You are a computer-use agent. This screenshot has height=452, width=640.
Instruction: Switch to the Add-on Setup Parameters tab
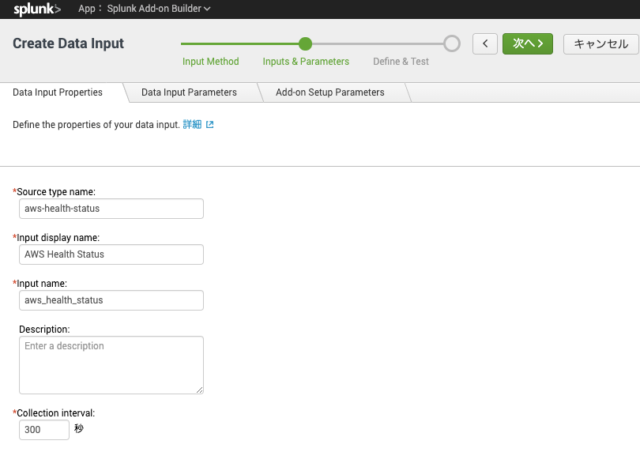tap(330, 92)
